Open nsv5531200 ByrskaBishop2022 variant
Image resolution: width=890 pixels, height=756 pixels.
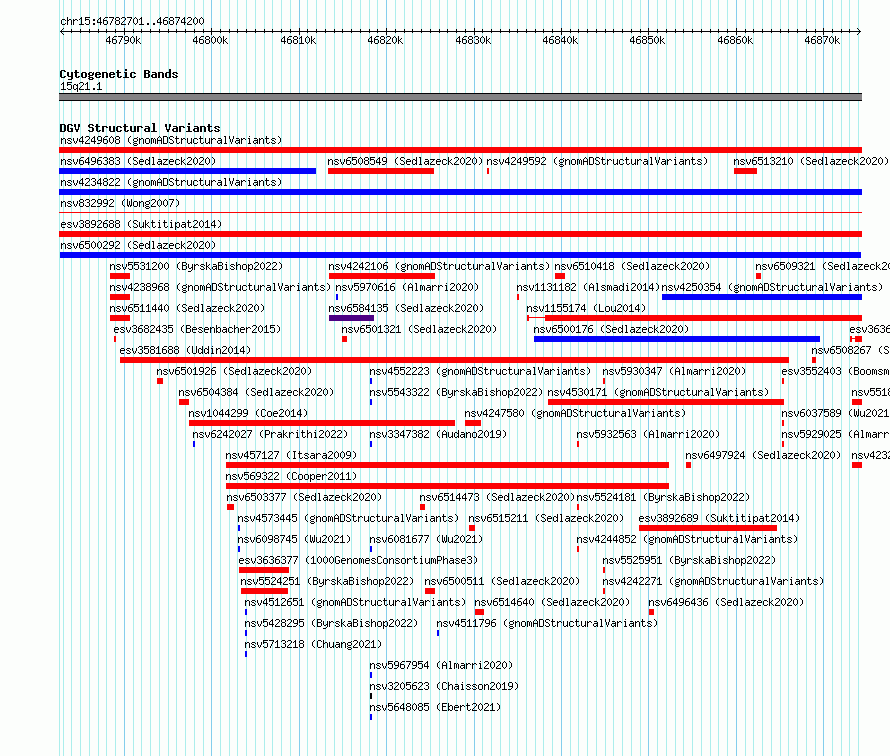196,266
